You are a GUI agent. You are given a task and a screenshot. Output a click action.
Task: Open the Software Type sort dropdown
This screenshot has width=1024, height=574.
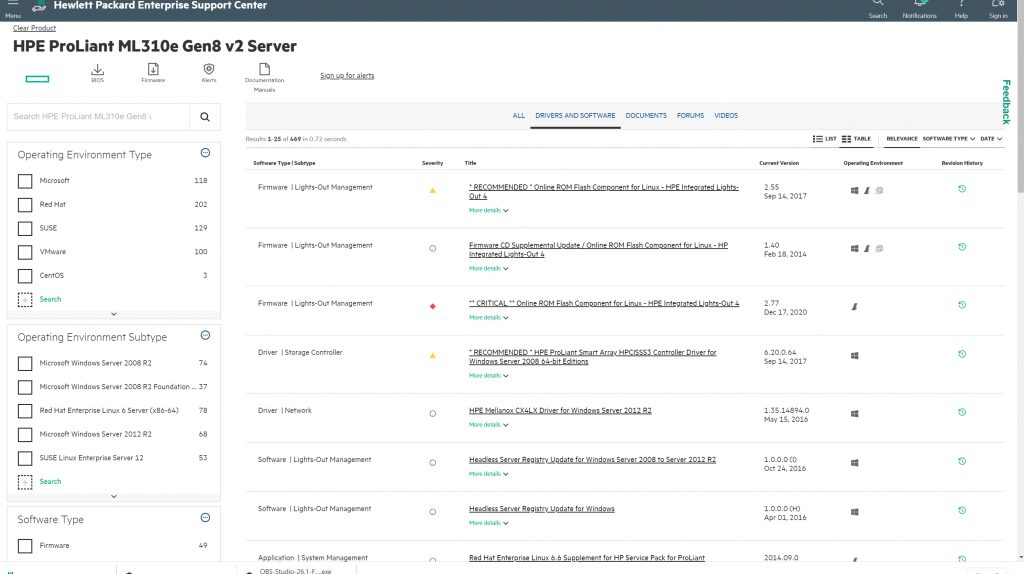(948, 139)
